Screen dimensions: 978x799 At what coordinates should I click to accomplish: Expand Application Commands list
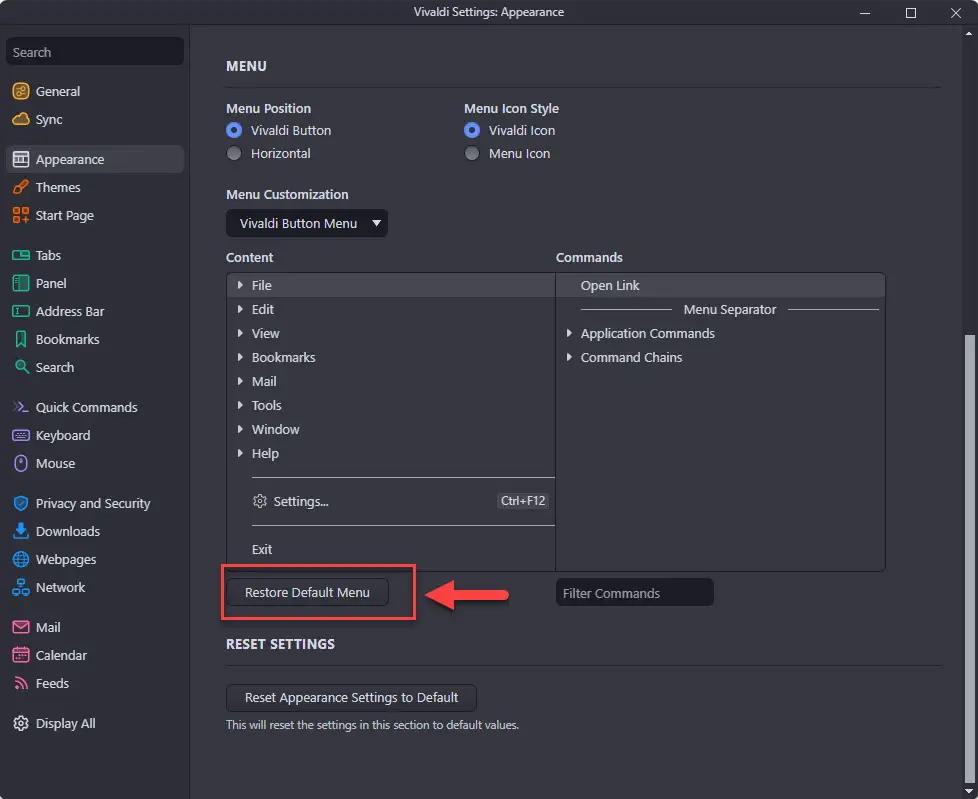[569, 333]
